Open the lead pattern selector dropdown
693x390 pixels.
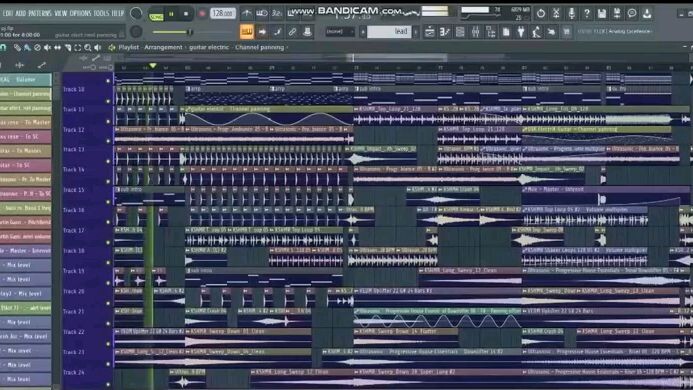pyautogui.click(x=389, y=31)
